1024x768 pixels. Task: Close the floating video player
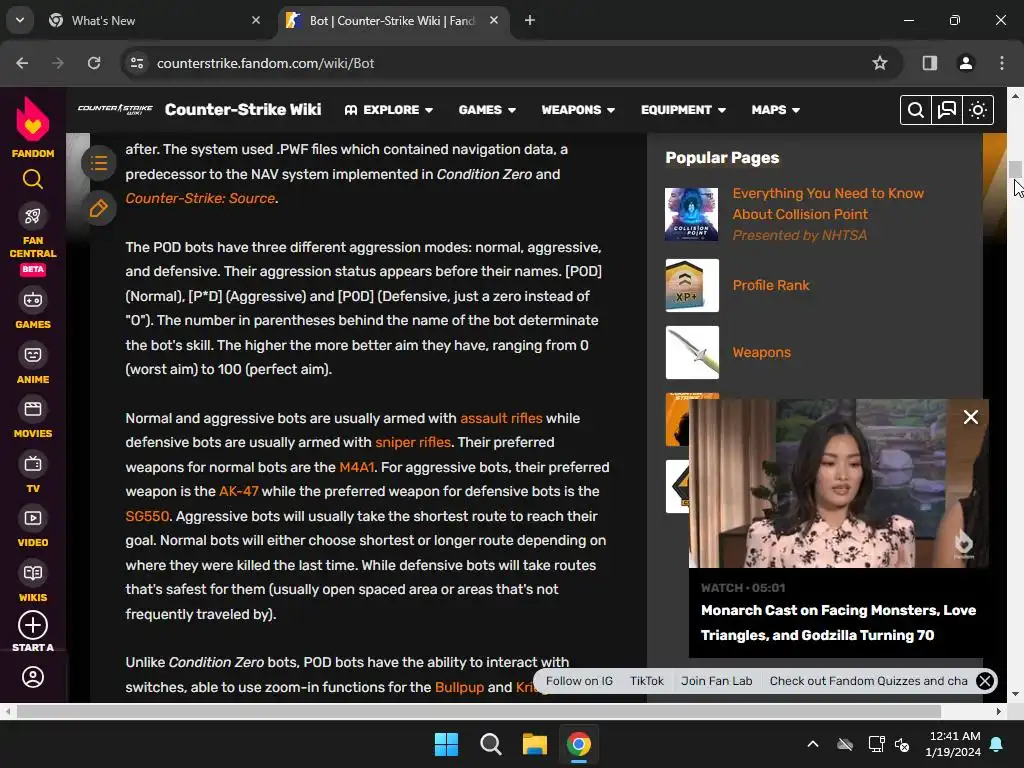[970, 417]
